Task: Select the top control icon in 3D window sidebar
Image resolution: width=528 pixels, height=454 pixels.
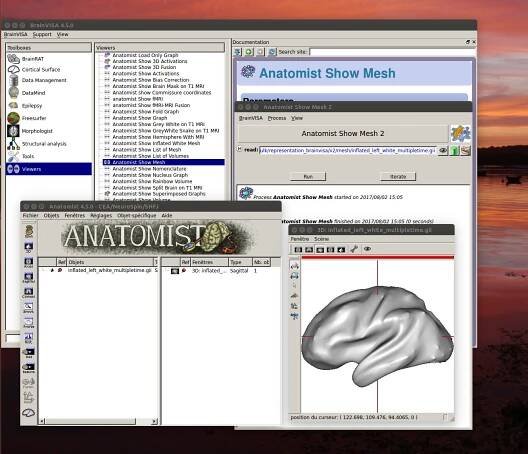Action: pyautogui.click(x=295, y=265)
